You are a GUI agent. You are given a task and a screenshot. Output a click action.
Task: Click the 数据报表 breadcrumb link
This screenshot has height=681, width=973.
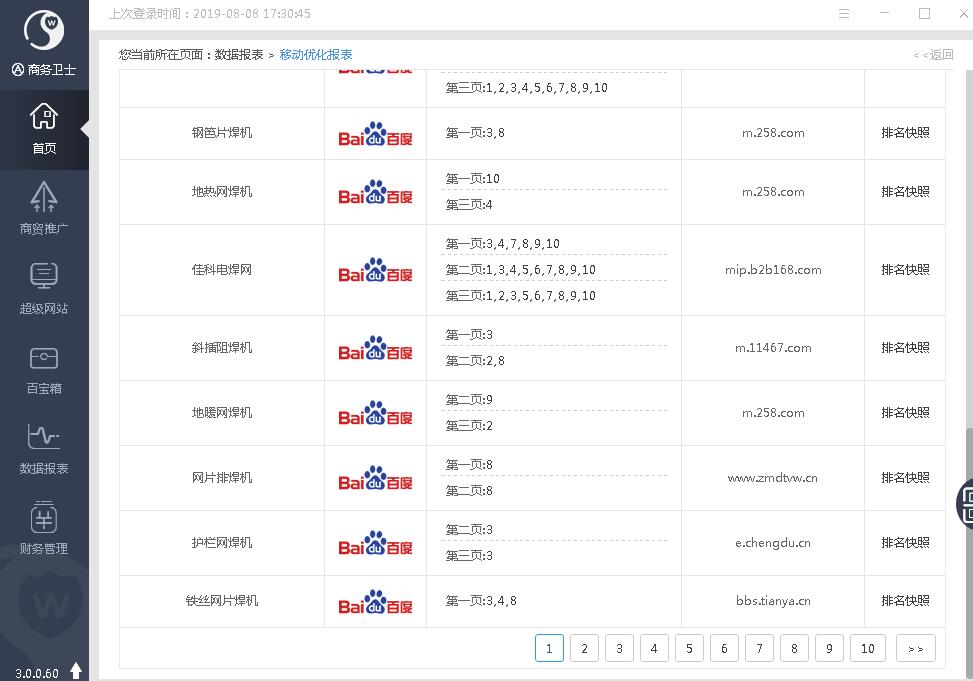(239, 55)
